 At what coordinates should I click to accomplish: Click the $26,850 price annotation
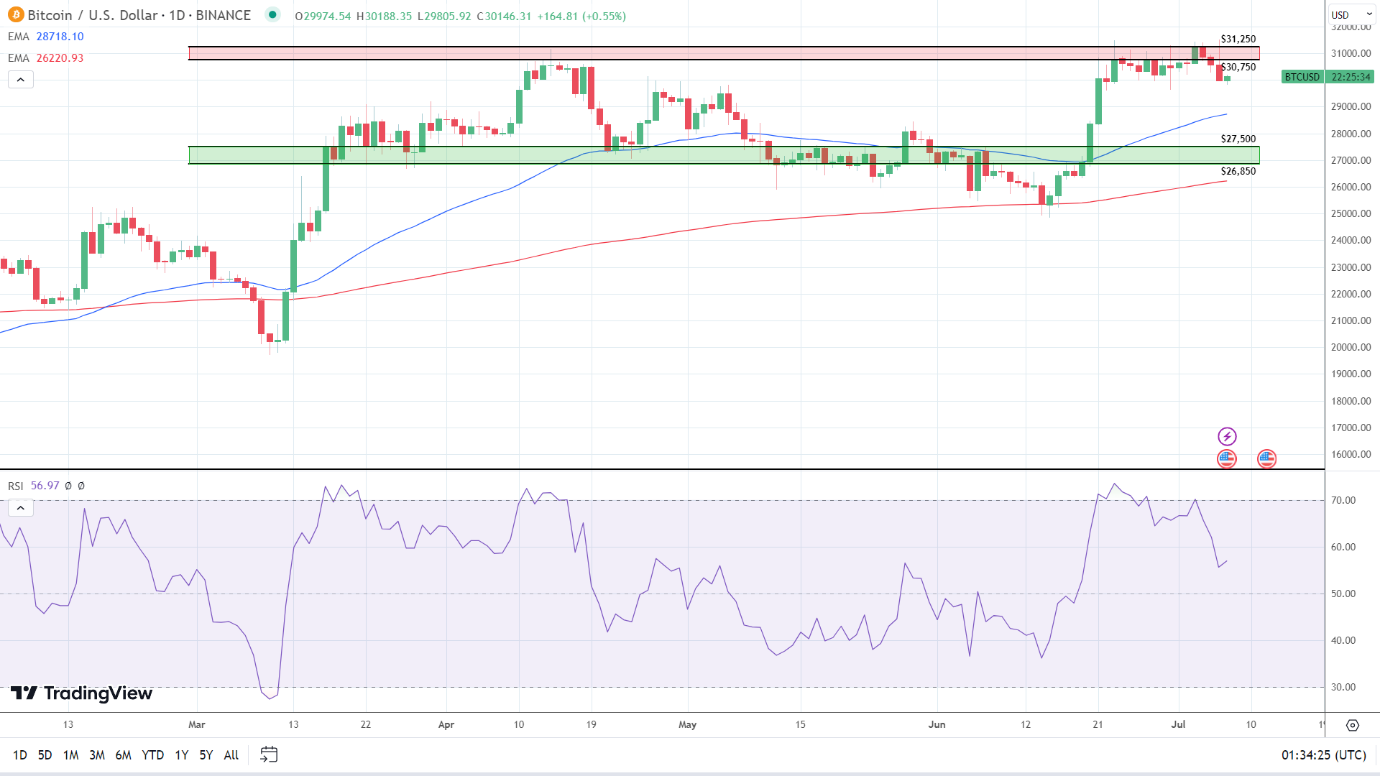coord(1238,171)
